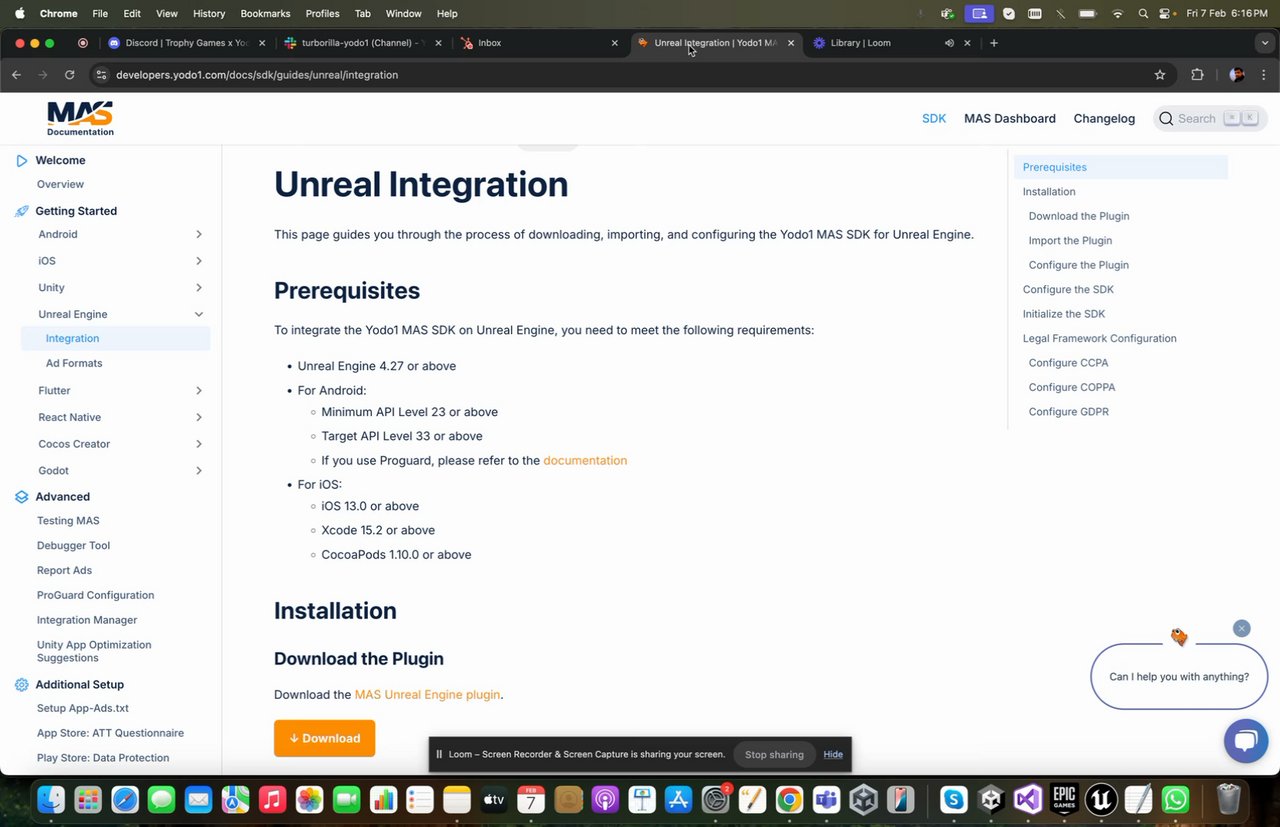Image resolution: width=1280 pixels, height=827 pixels.
Task: Open the Changelog header link
Action: 1104,119
